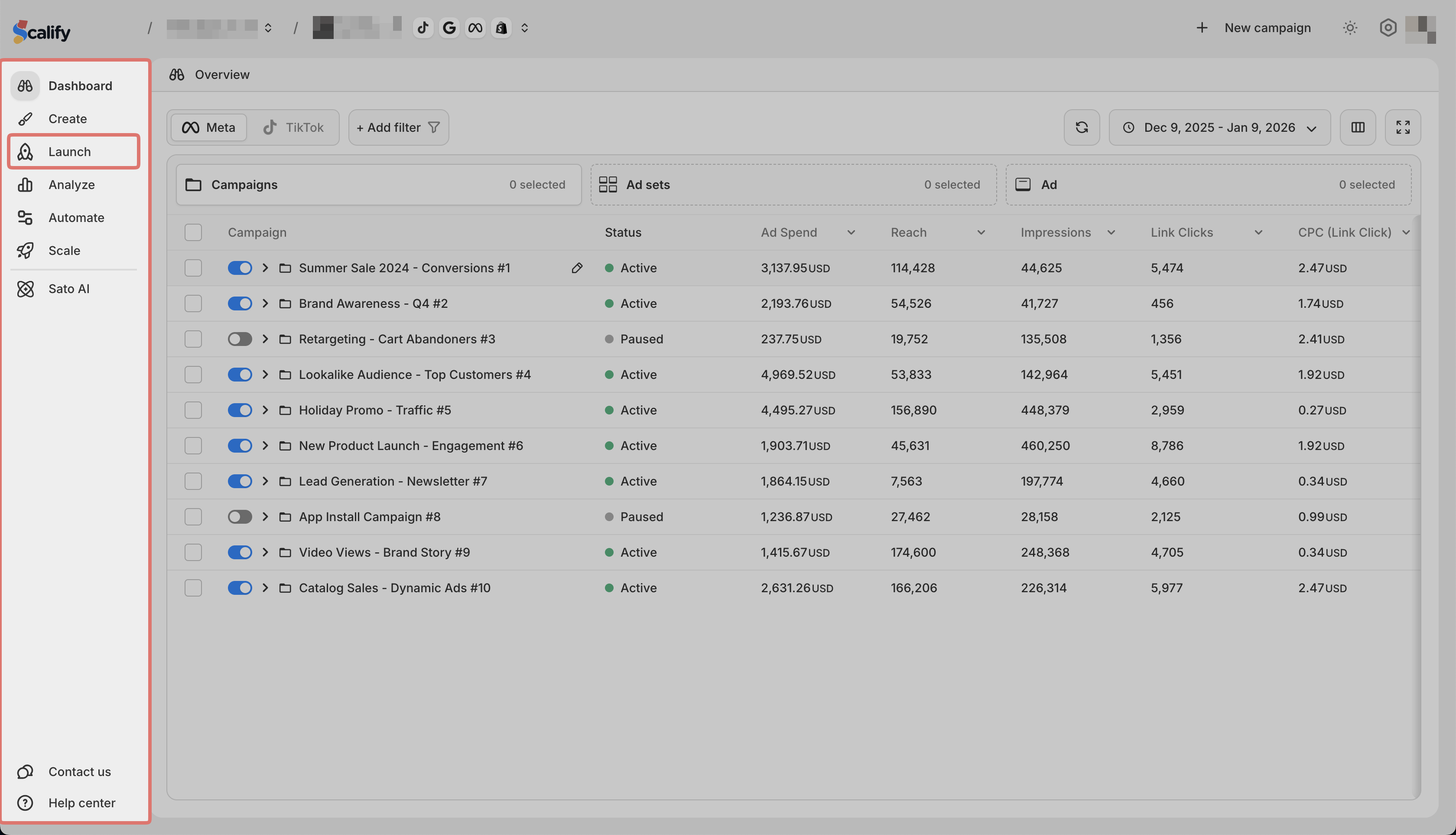Click the edit pencil on Summer Sale campaign

pyautogui.click(x=577, y=268)
